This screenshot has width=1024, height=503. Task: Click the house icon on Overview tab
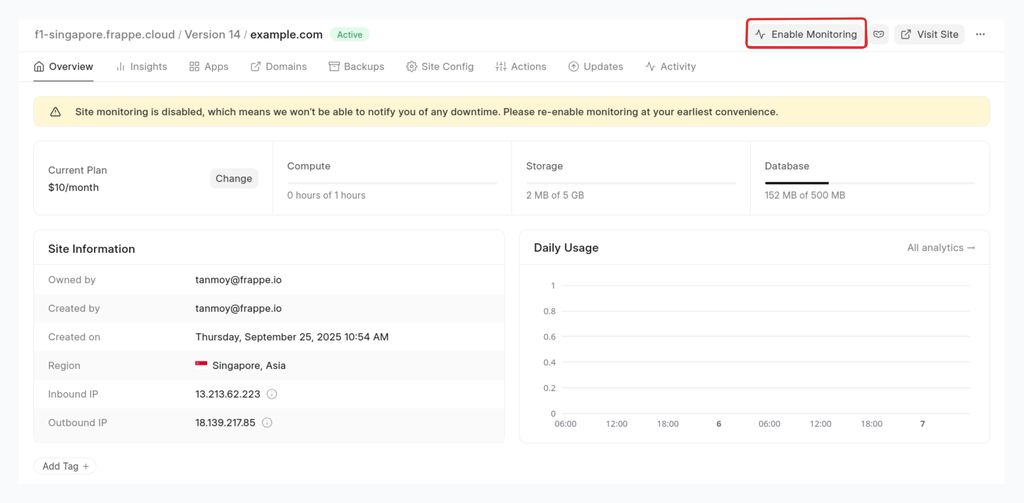pos(39,67)
